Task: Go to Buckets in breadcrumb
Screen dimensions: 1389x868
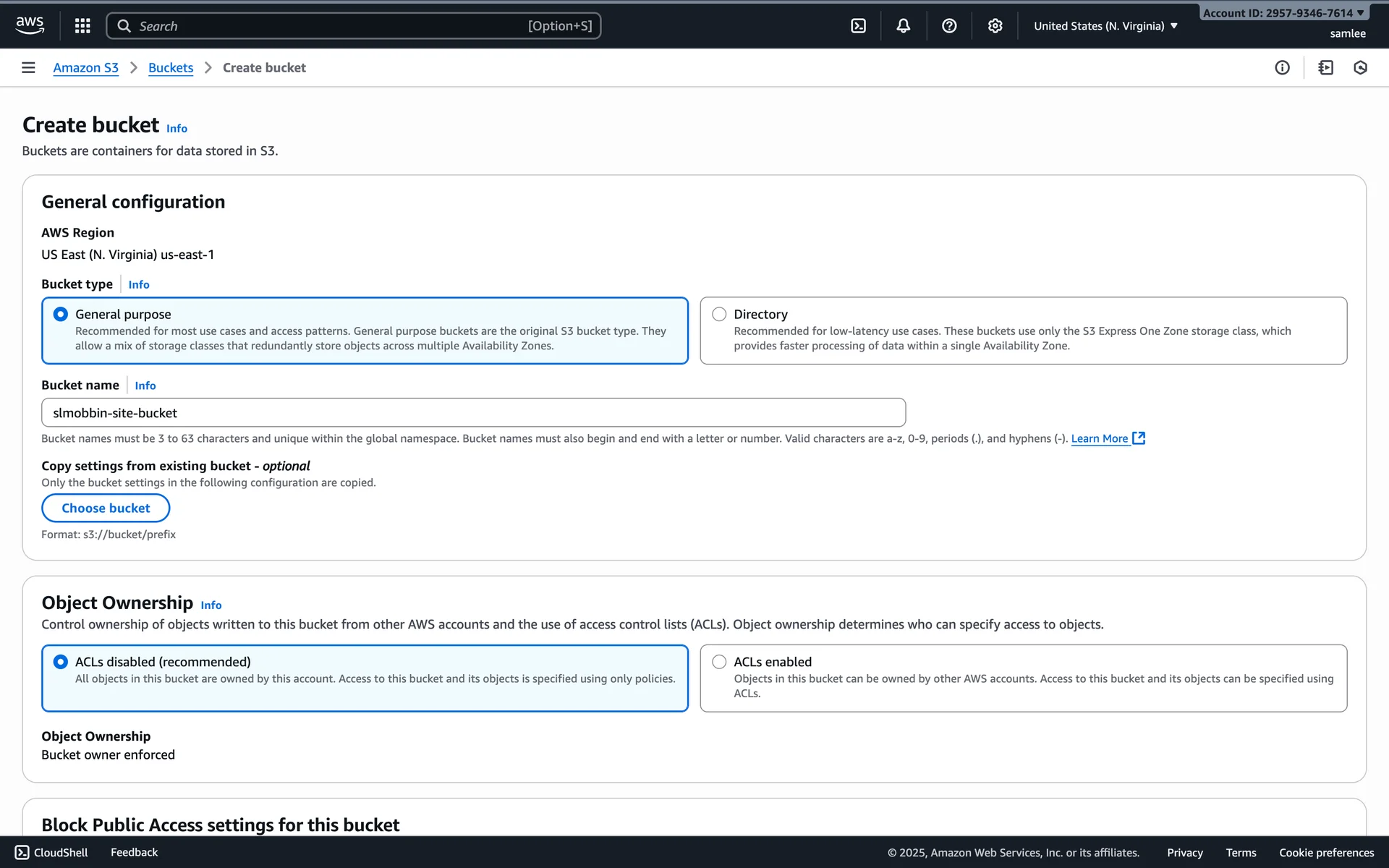Action: (171, 67)
